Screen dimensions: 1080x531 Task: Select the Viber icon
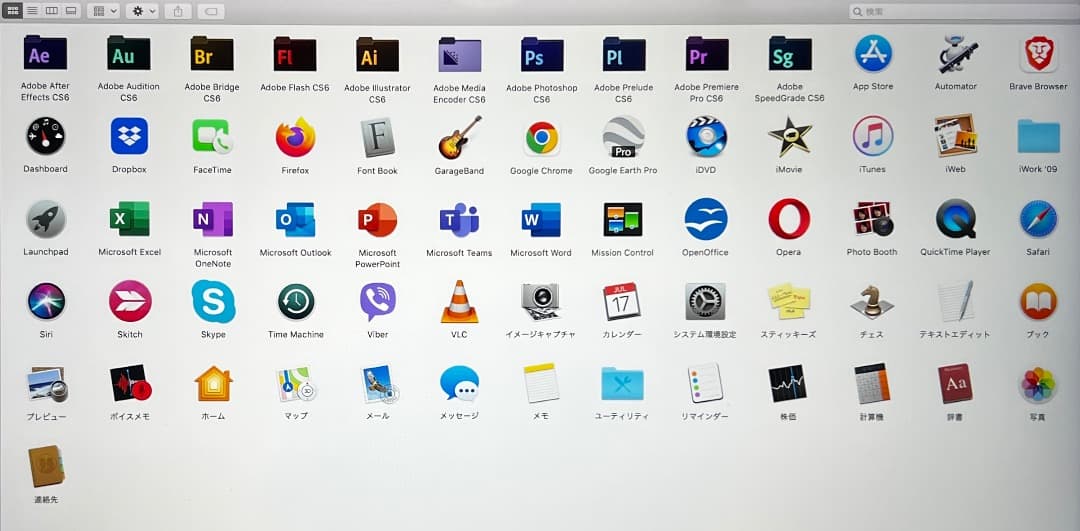coord(377,302)
